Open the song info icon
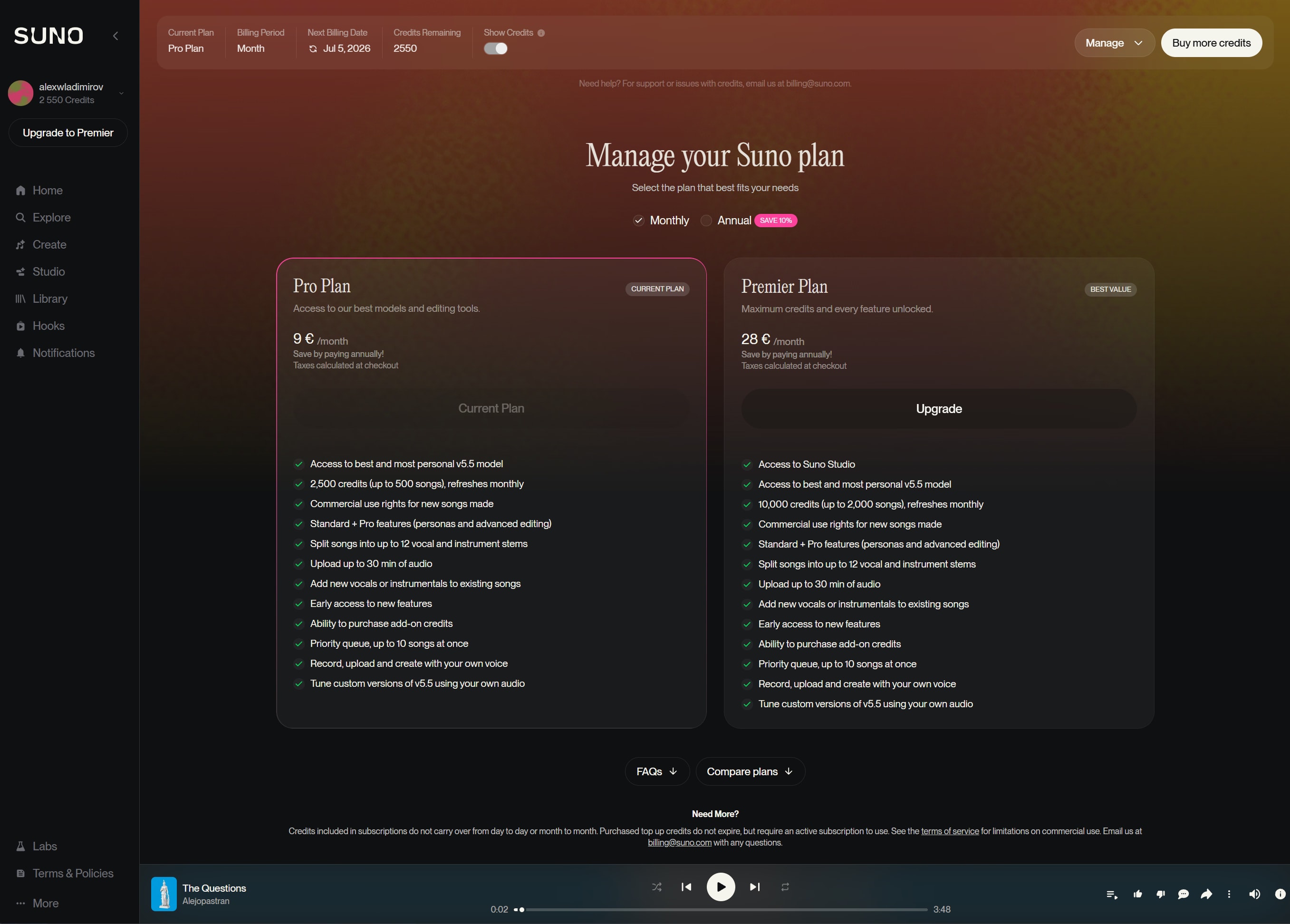The height and width of the screenshot is (924, 1290). (x=1280, y=895)
